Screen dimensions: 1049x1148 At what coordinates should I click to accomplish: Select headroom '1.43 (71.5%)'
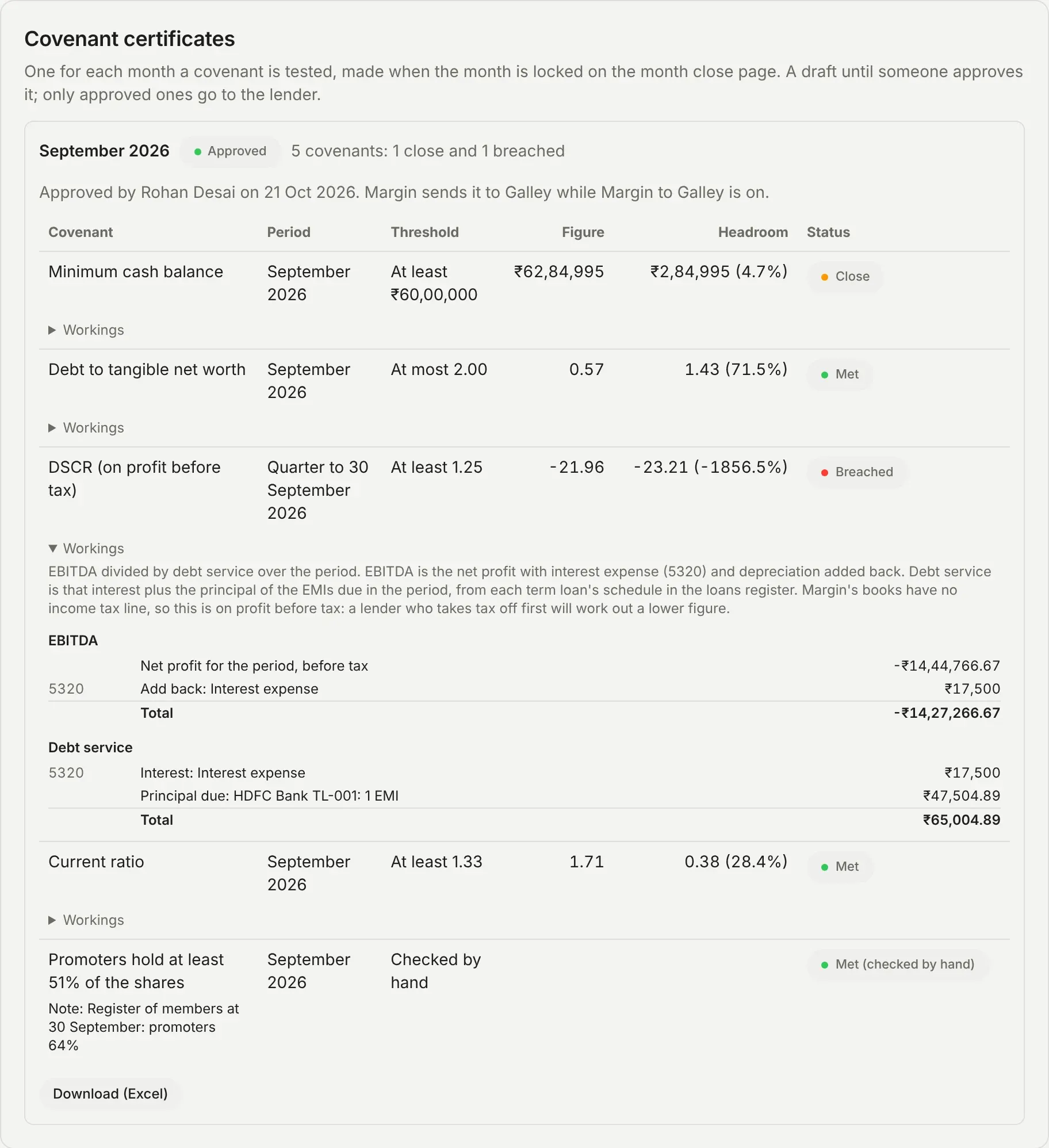pyautogui.click(x=736, y=369)
